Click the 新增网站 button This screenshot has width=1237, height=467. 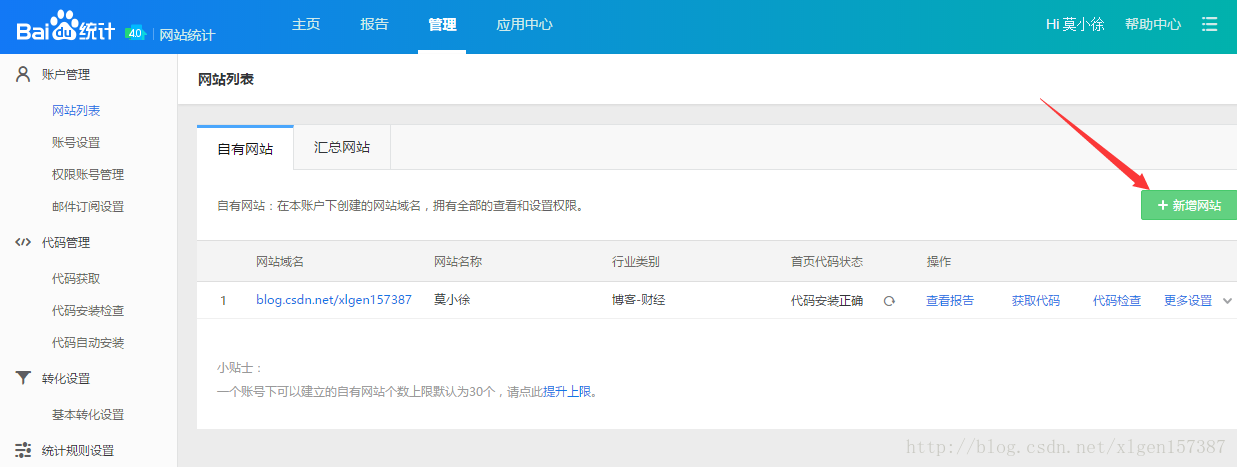click(x=1188, y=204)
